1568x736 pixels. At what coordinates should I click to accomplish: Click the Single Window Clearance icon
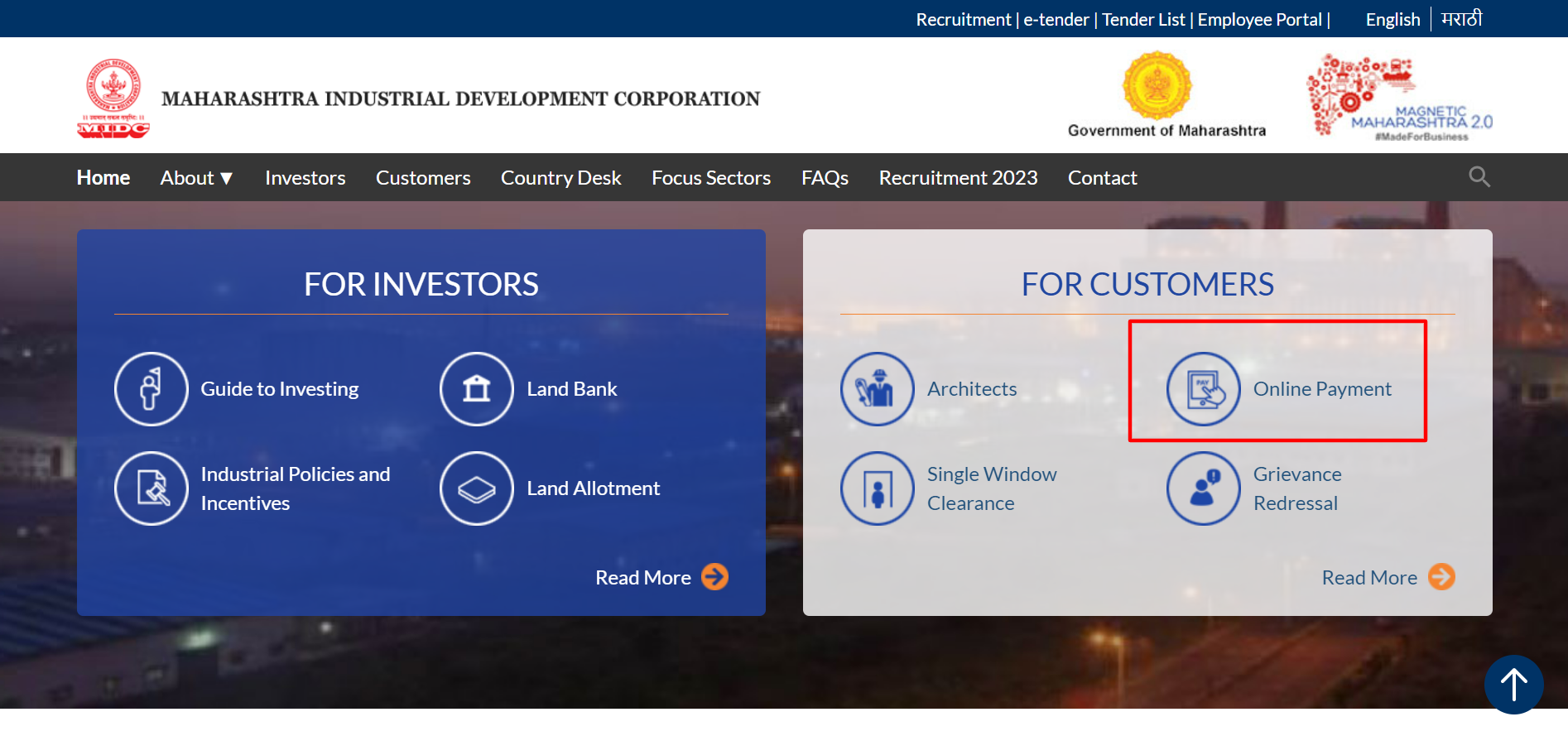(x=878, y=488)
